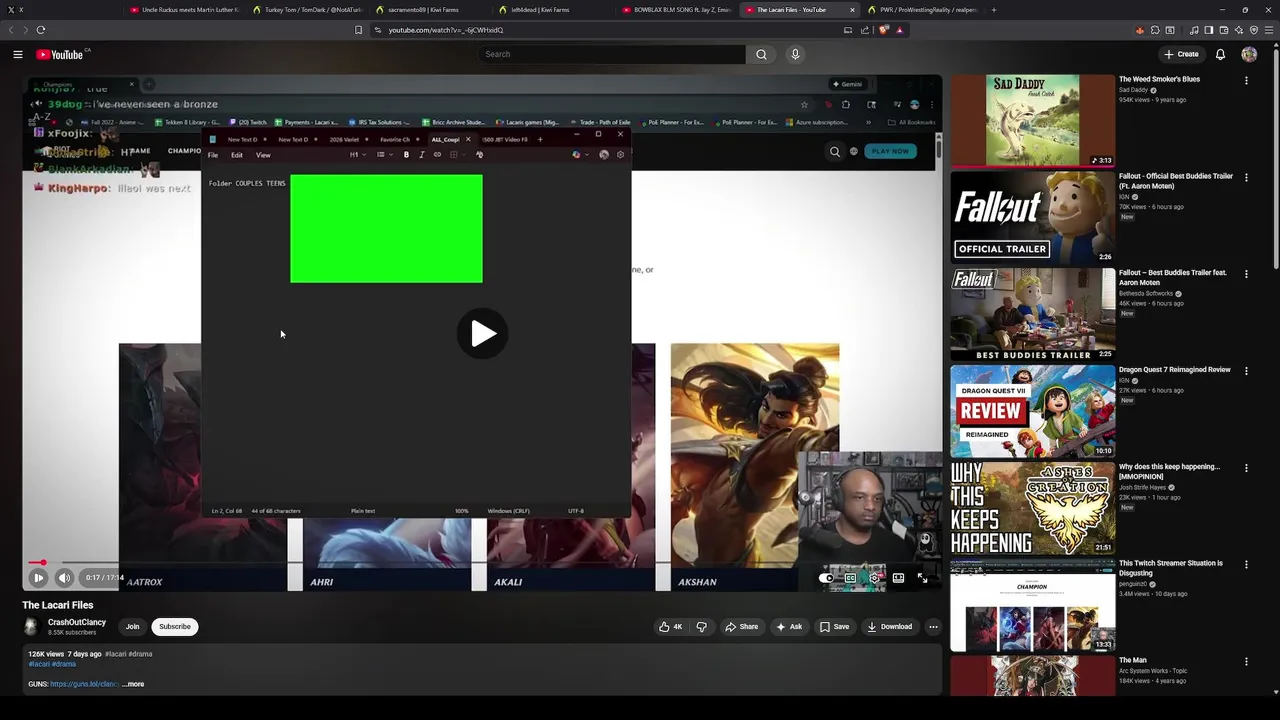Open the Dragon Quest 7 Reimagined Review thumbnail
This screenshot has width=1280, height=720.
pyautogui.click(x=1032, y=411)
